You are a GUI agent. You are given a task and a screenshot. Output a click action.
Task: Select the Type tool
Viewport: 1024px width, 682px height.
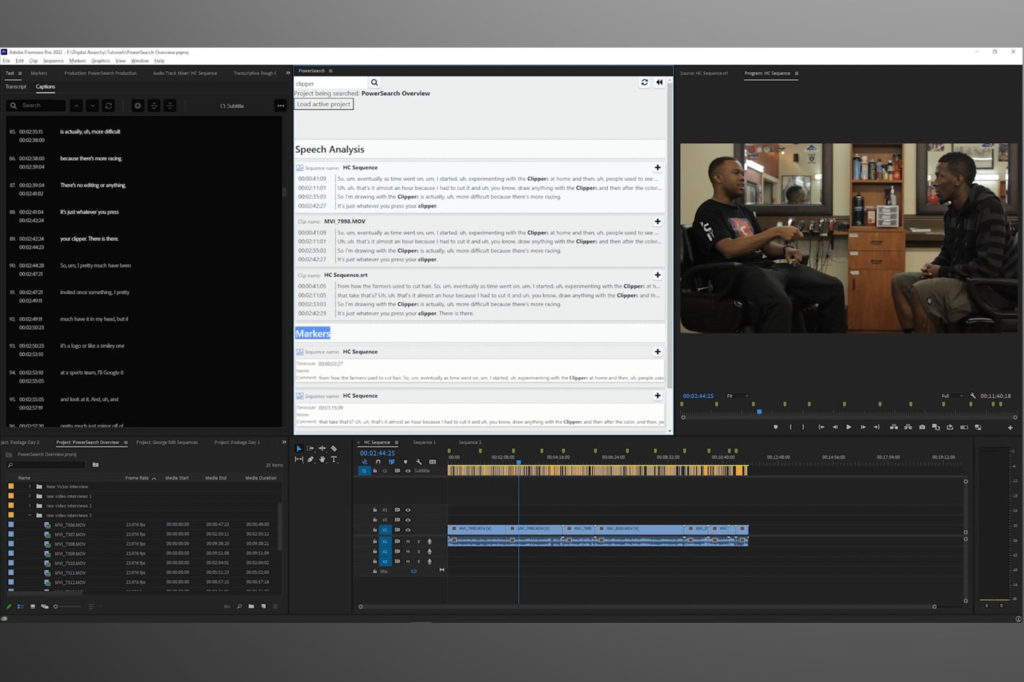(x=334, y=459)
